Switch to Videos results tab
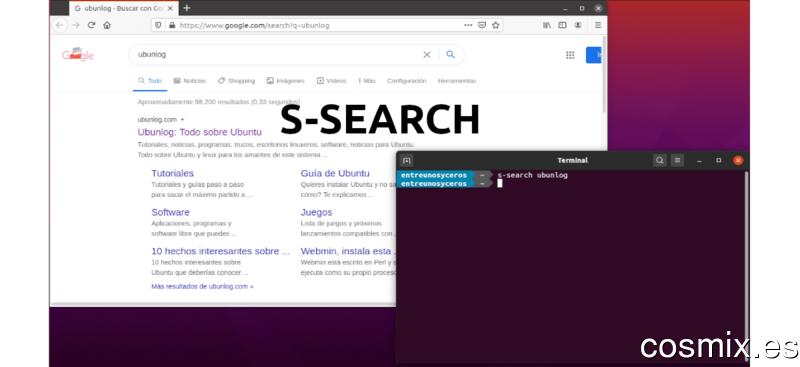Image resolution: width=800 pixels, height=367 pixels. [331, 81]
